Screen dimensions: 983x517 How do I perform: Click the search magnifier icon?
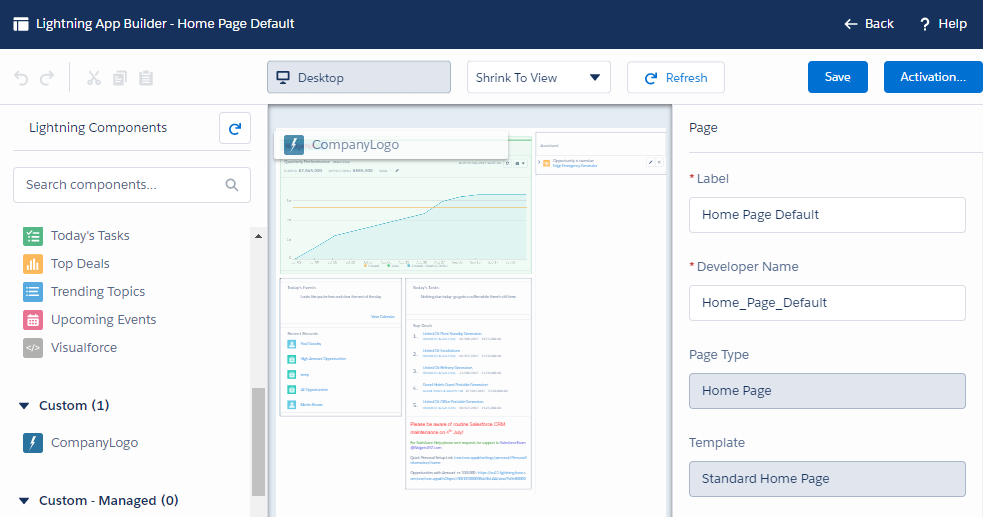[x=232, y=185]
